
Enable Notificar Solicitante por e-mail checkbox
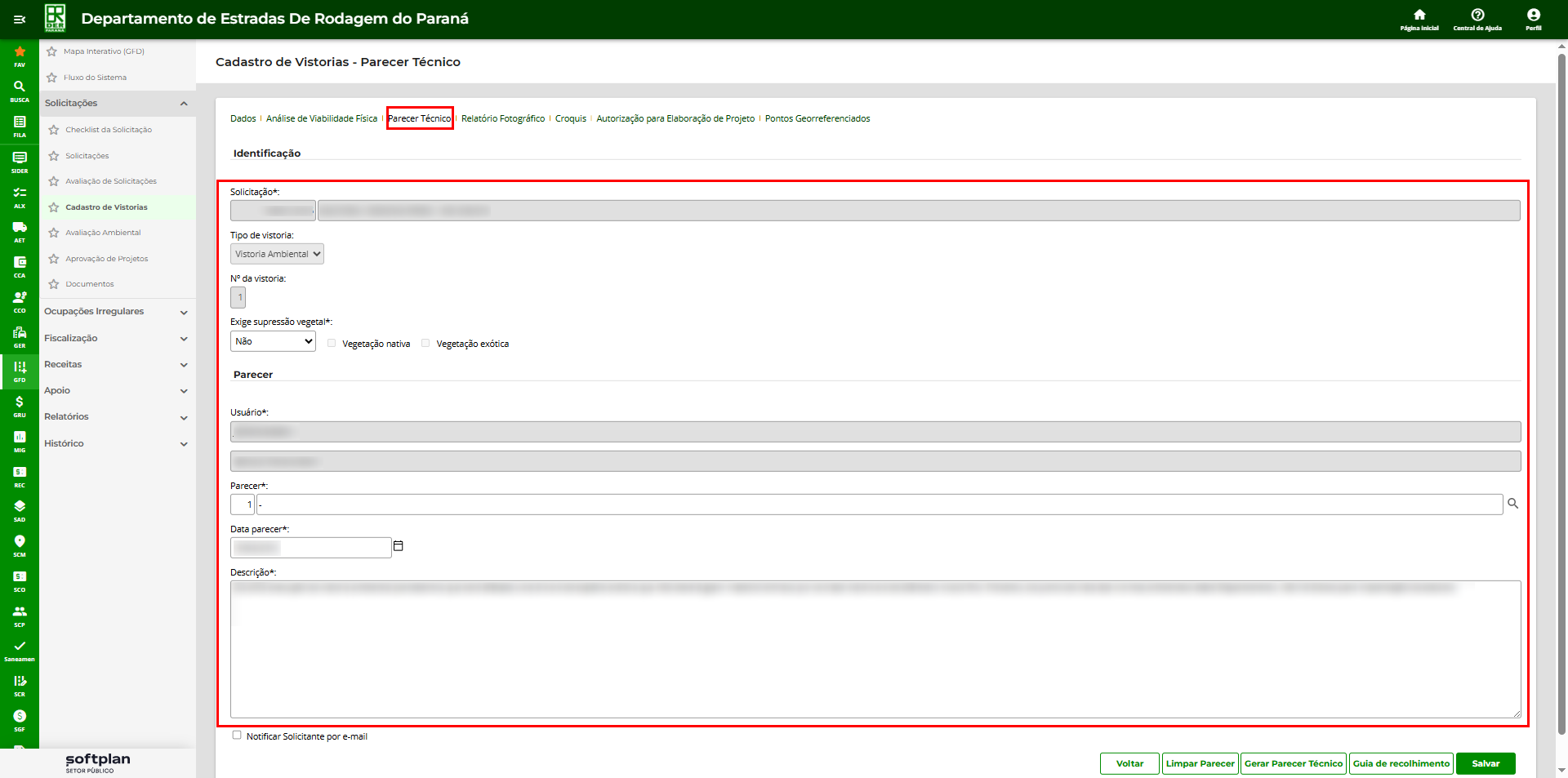[237, 736]
